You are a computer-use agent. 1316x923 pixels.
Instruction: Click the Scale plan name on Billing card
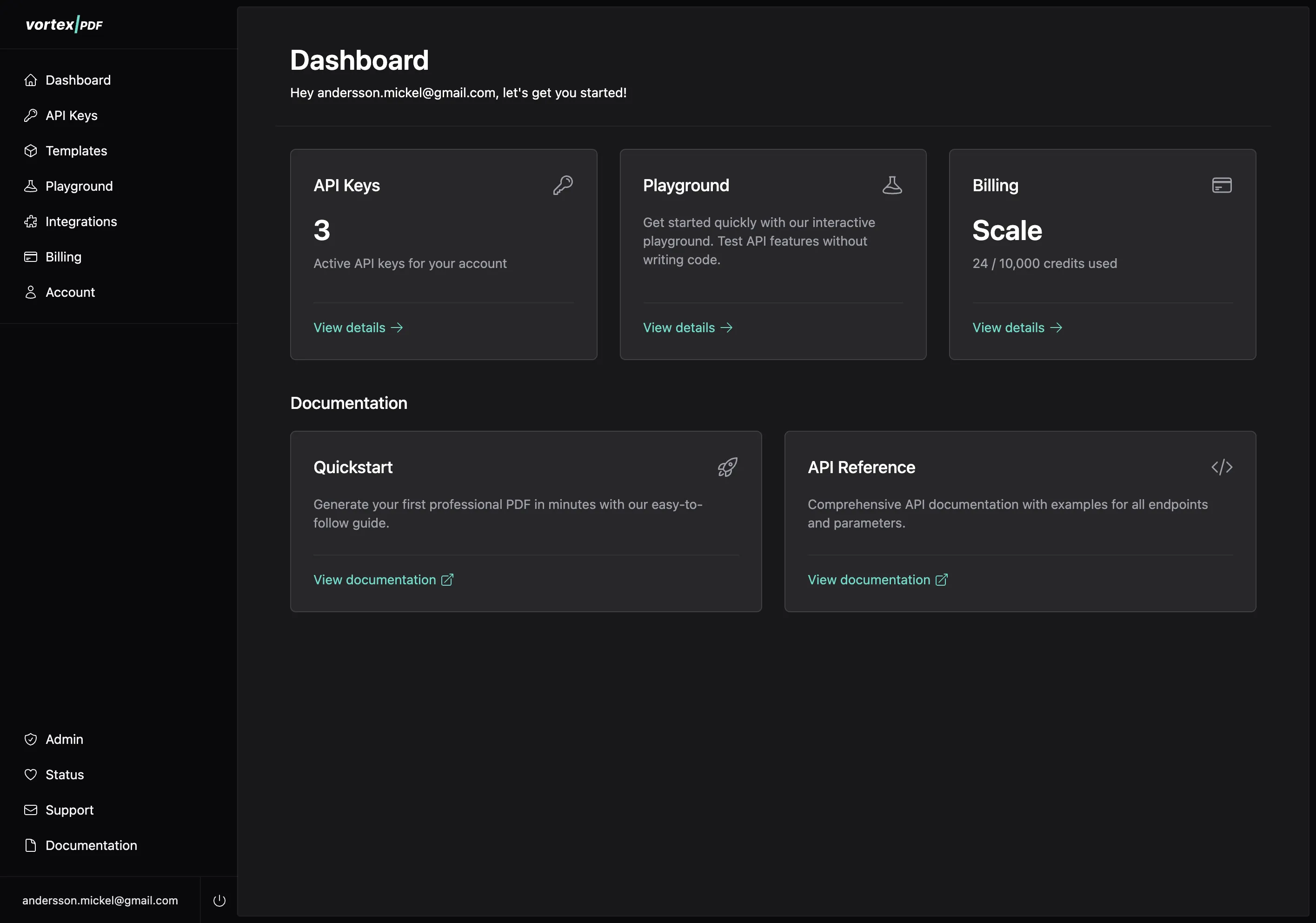coord(1007,230)
